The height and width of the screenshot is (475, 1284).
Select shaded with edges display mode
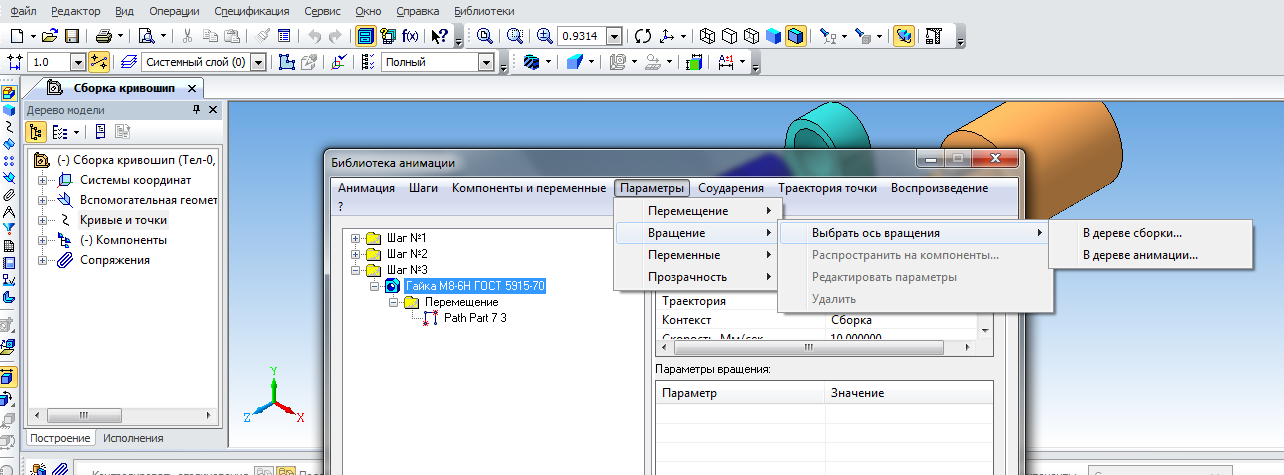coord(796,36)
